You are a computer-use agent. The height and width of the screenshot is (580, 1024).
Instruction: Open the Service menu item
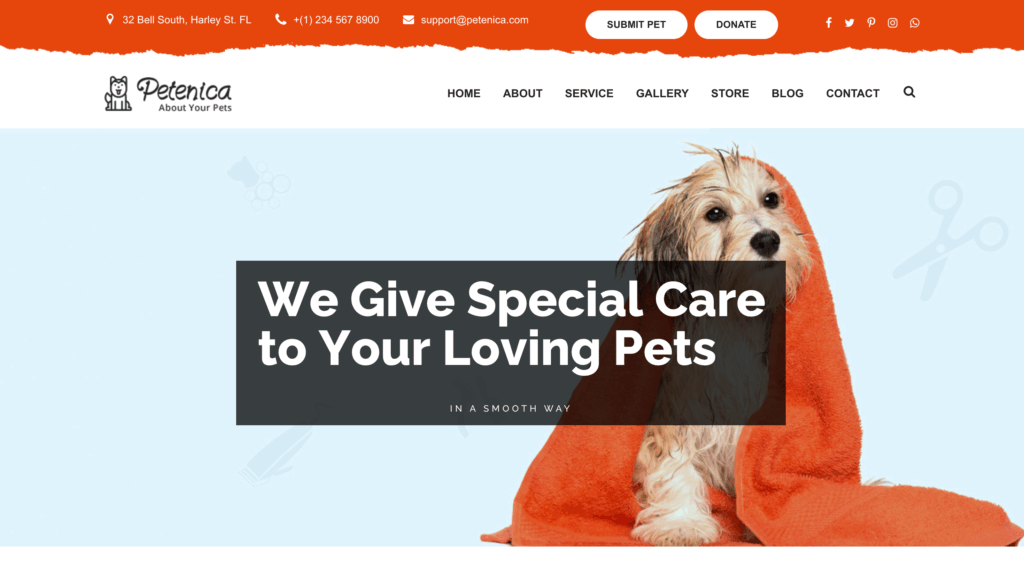(589, 93)
